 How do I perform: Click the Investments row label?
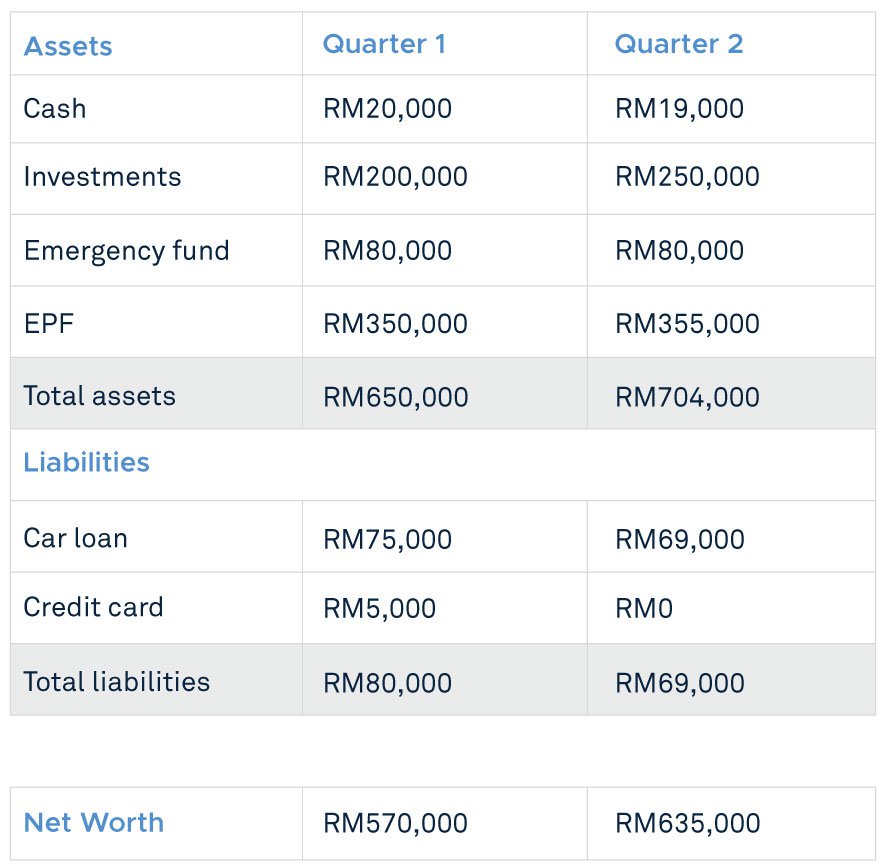(102, 177)
